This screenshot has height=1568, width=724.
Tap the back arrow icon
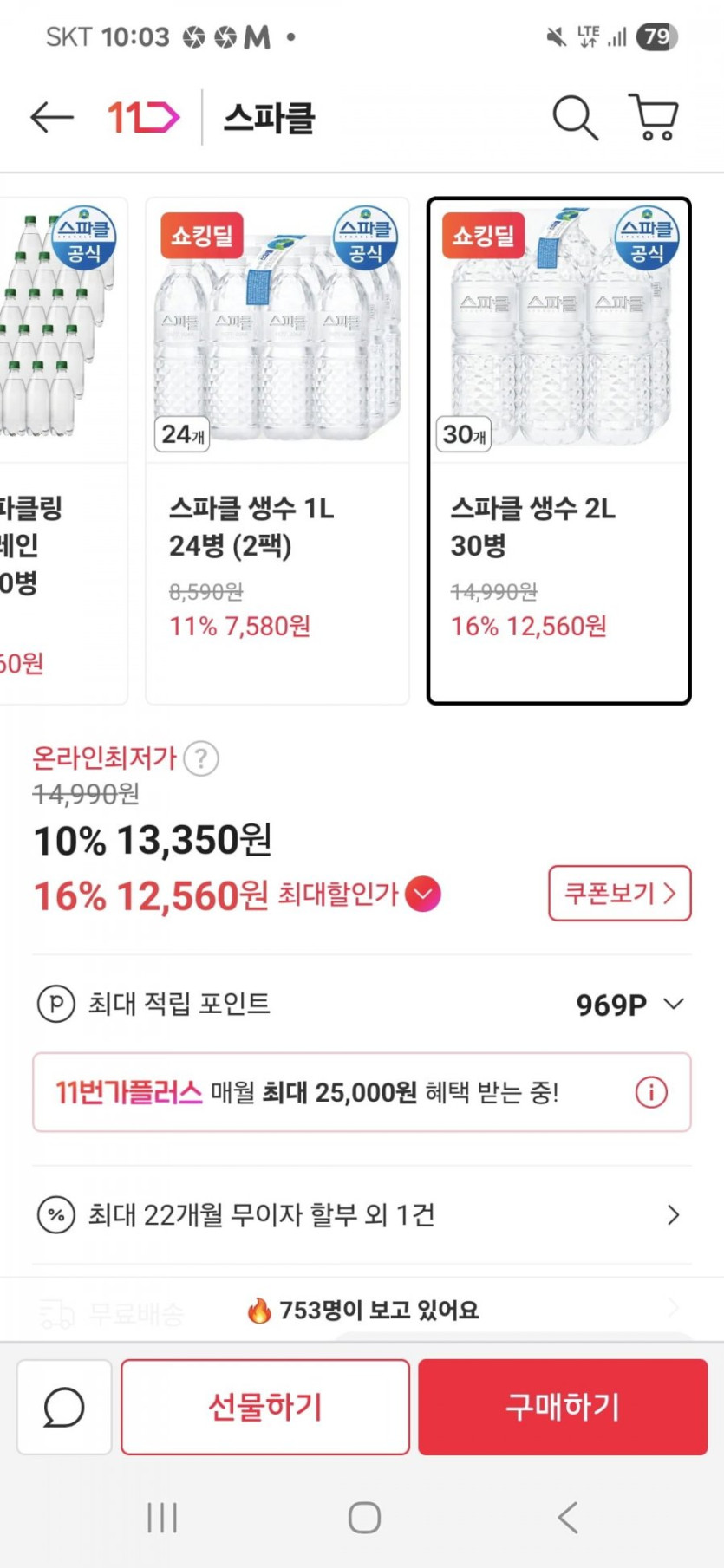coord(51,117)
